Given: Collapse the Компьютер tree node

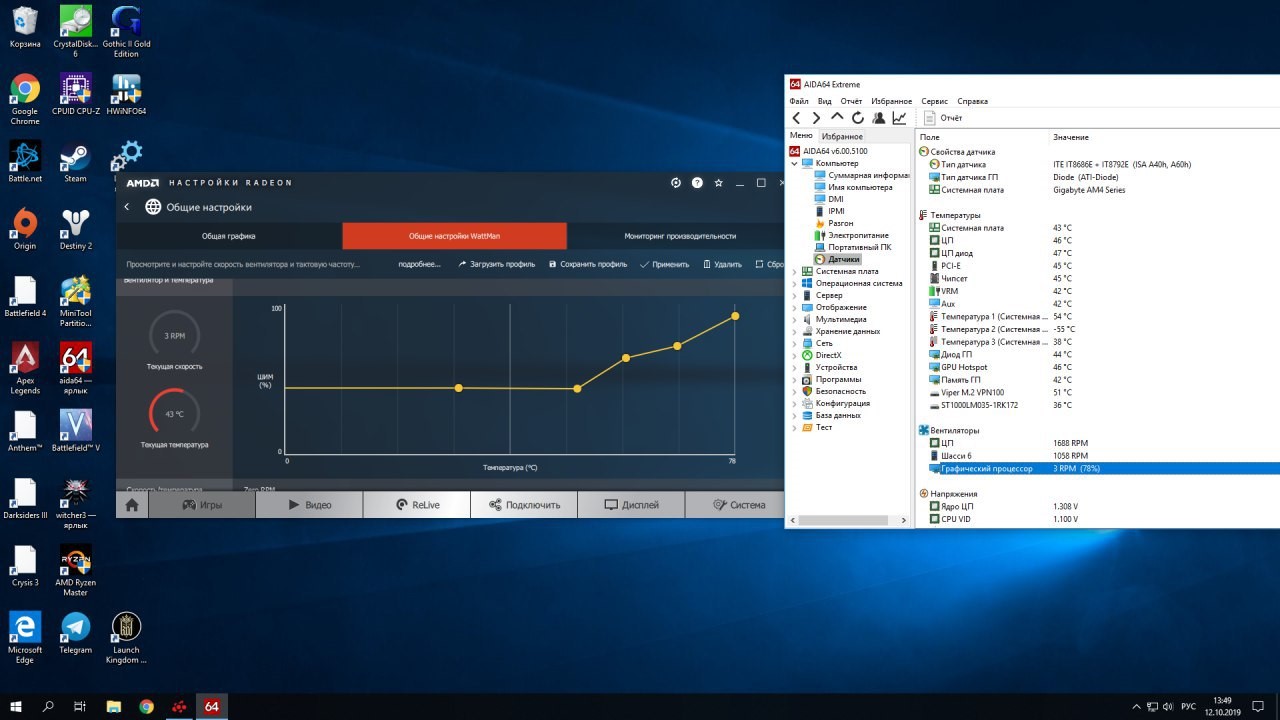Looking at the screenshot, I should (795, 163).
